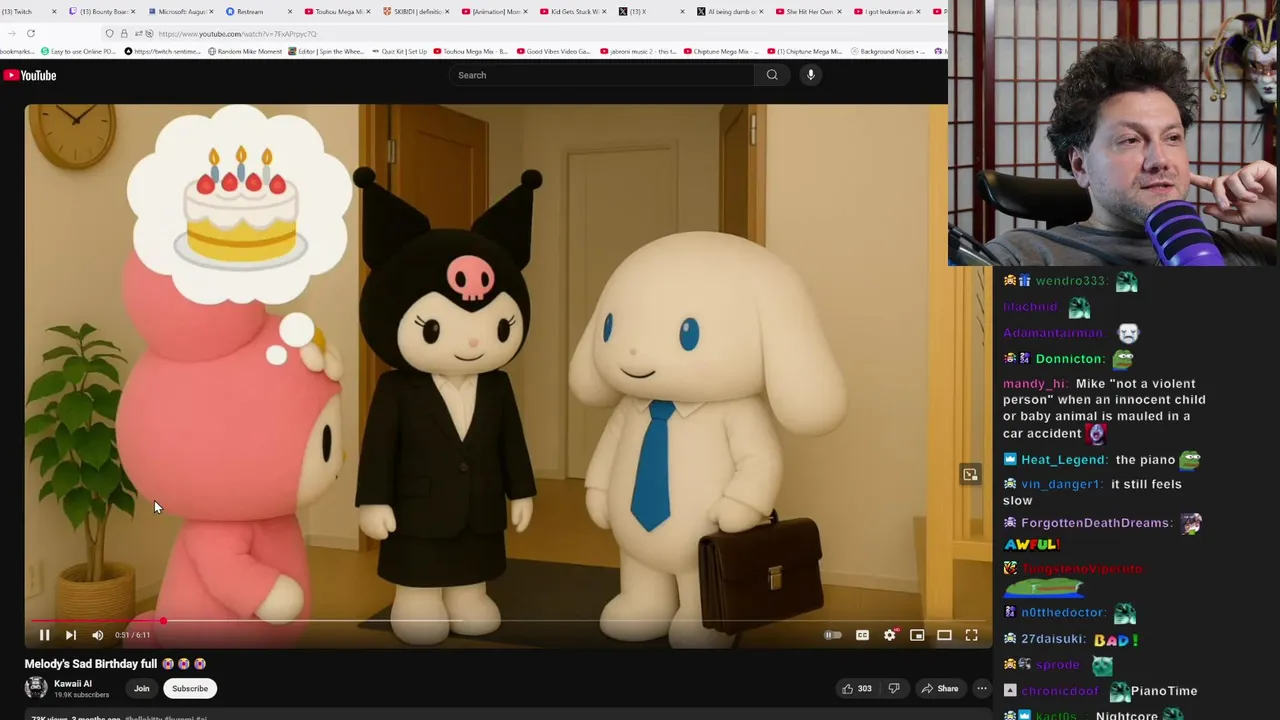Viewport: 1280px width, 720px height.
Task: Click vin_danger1 username in chat
Action: (x=1061, y=484)
